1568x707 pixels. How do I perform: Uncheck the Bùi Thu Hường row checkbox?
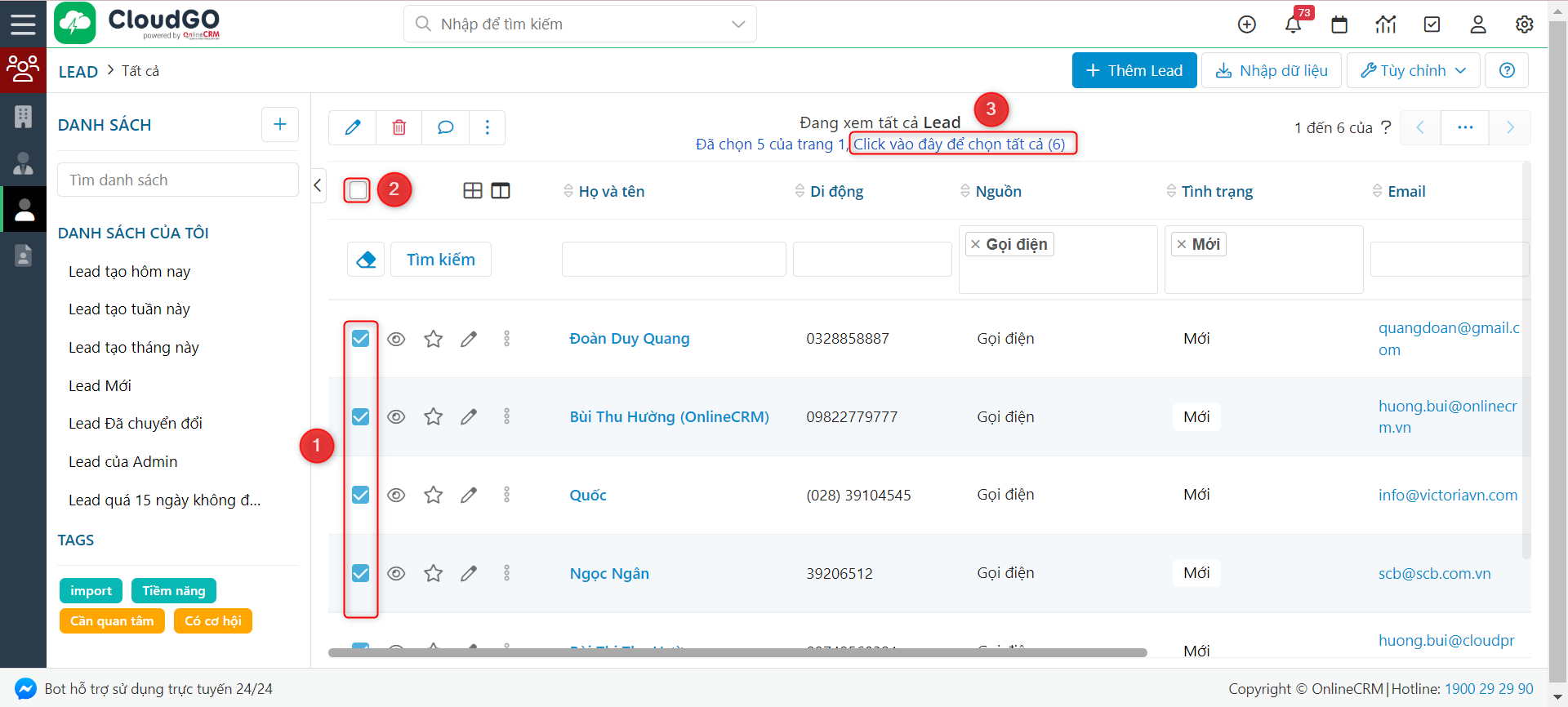click(360, 417)
